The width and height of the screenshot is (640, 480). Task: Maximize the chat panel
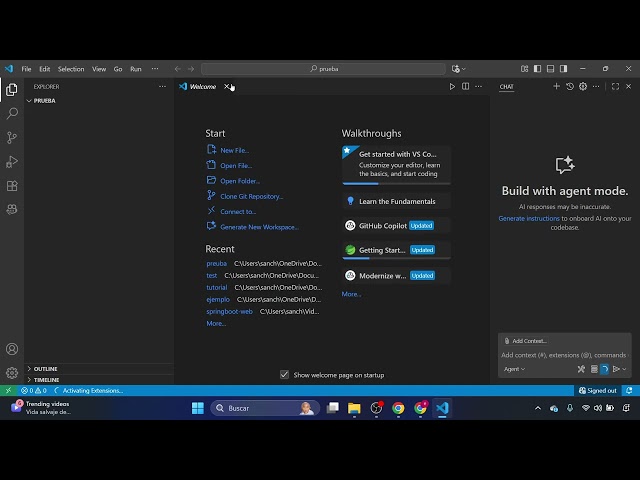pyautogui.click(x=615, y=87)
